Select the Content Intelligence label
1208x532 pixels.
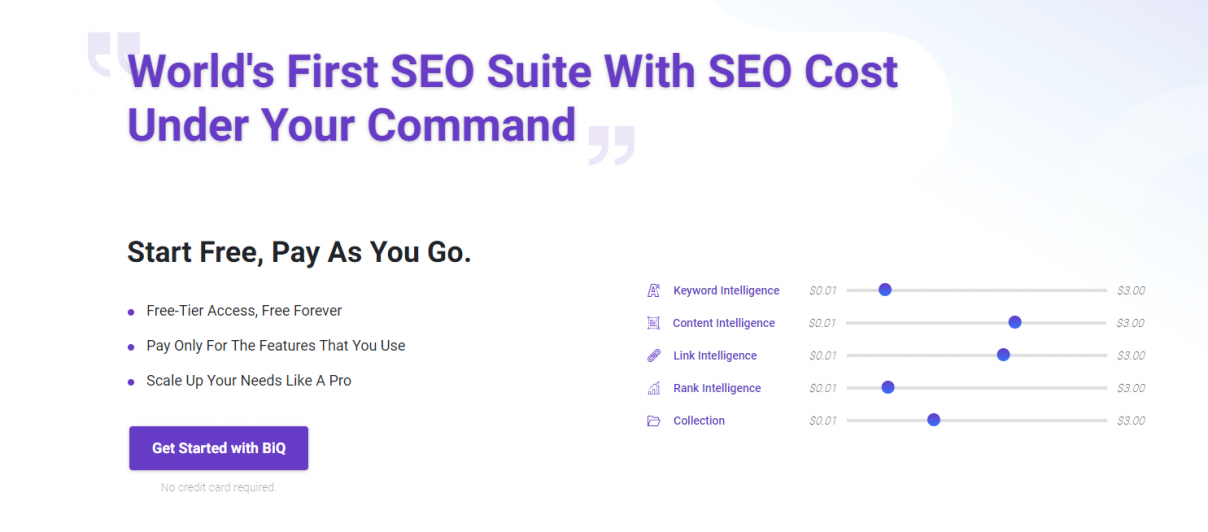pyautogui.click(x=724, y=323)
